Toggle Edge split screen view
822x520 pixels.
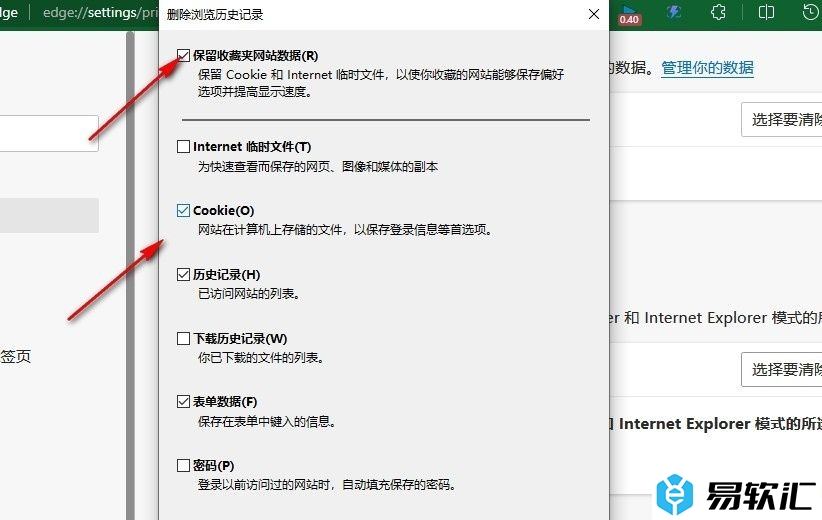[x=766, y=12]
